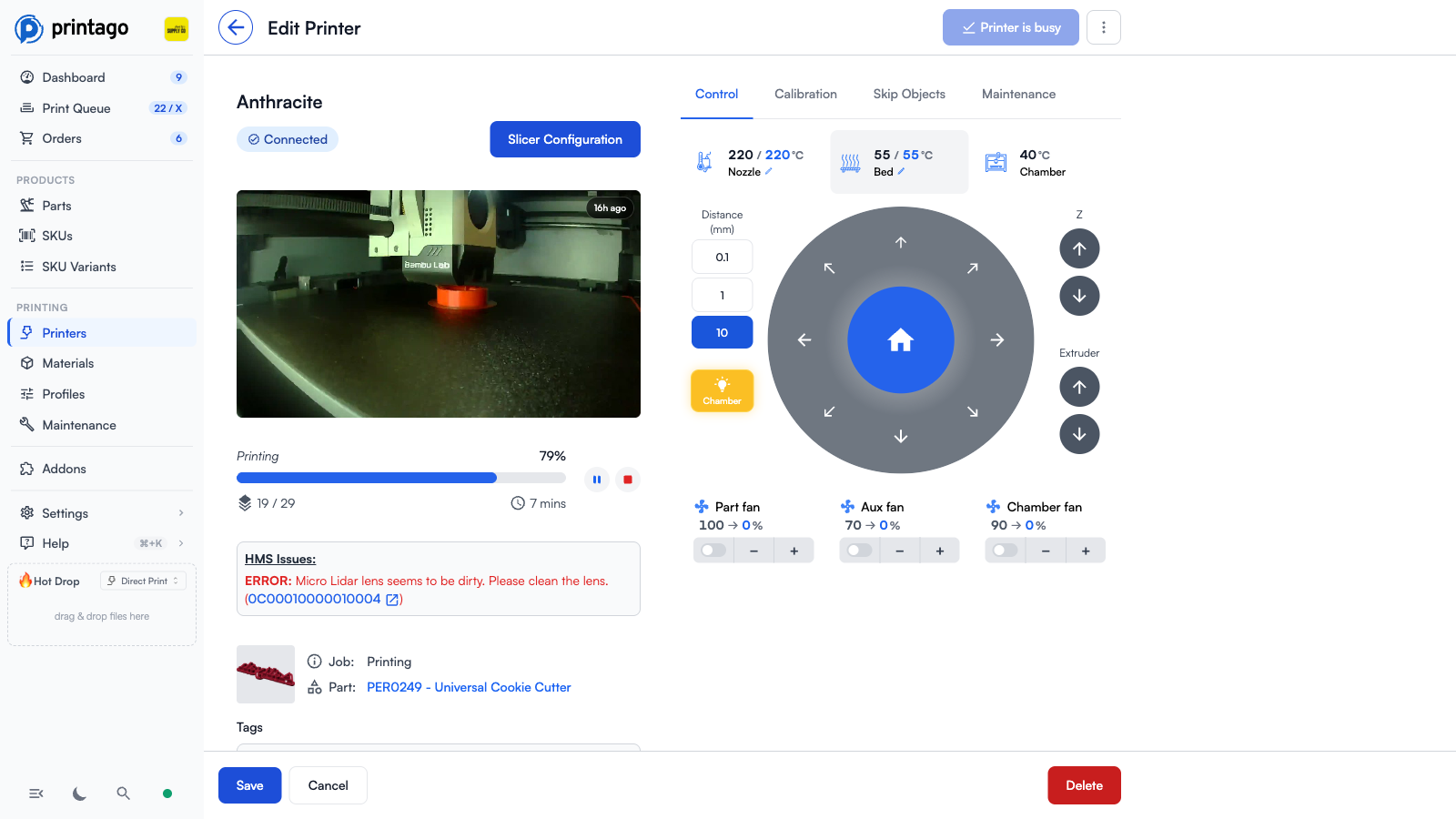Jog print head right with the right arrow

pyautogui.click(x=997, y=339)
